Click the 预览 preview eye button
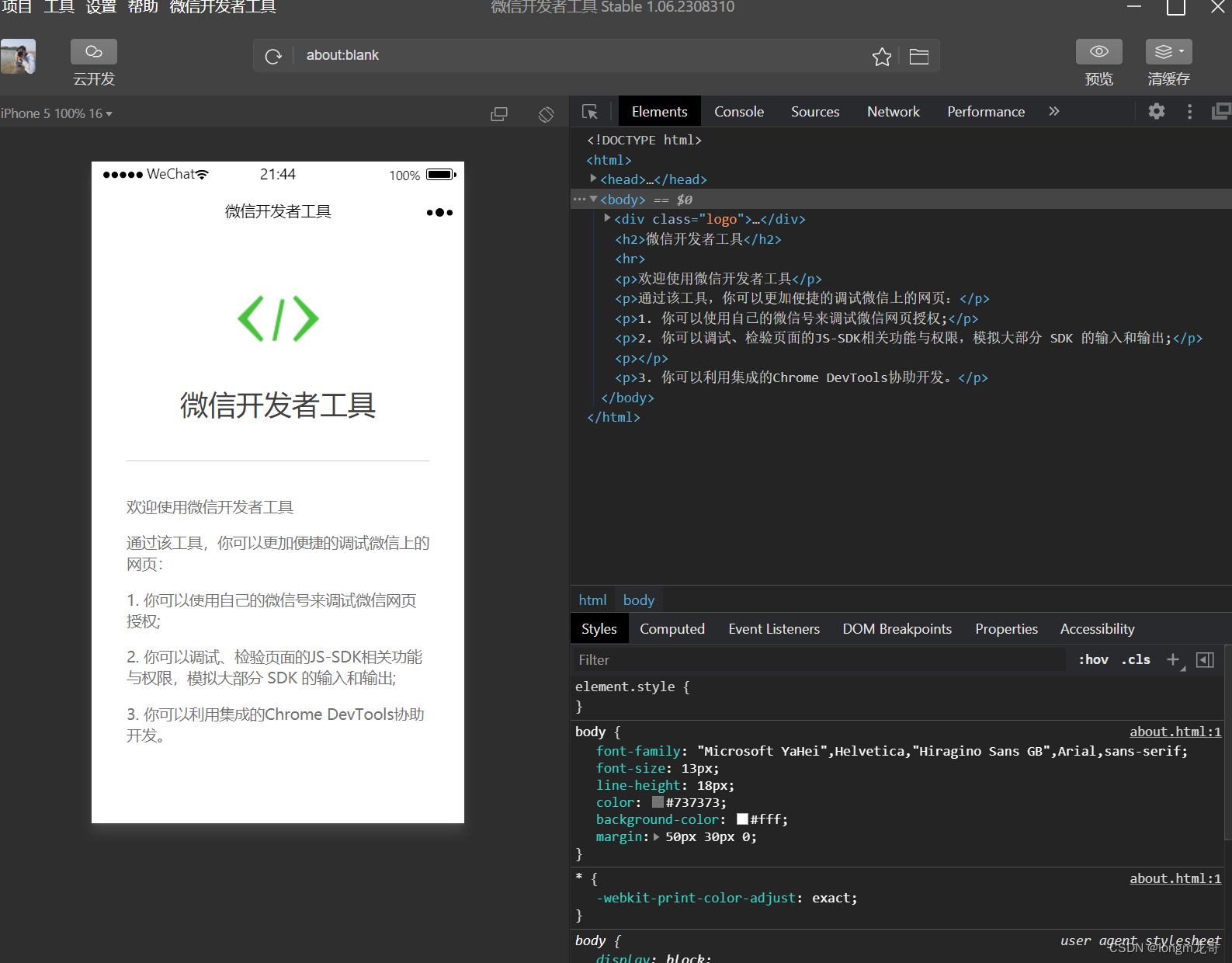Viewport: 1232px width, 963px height. pos(1098,52)
